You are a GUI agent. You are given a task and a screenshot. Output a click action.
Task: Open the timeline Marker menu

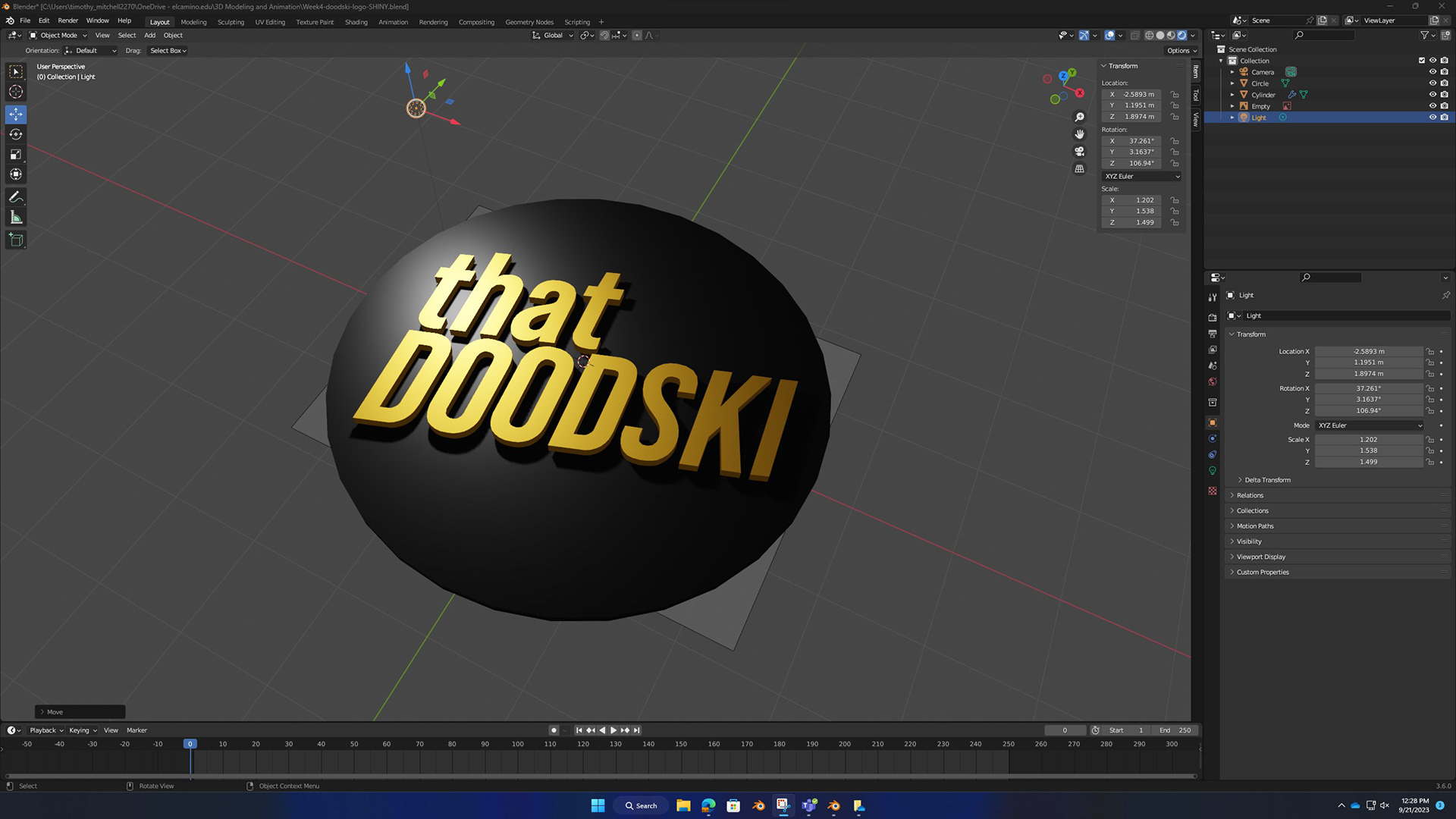(136, 730)
